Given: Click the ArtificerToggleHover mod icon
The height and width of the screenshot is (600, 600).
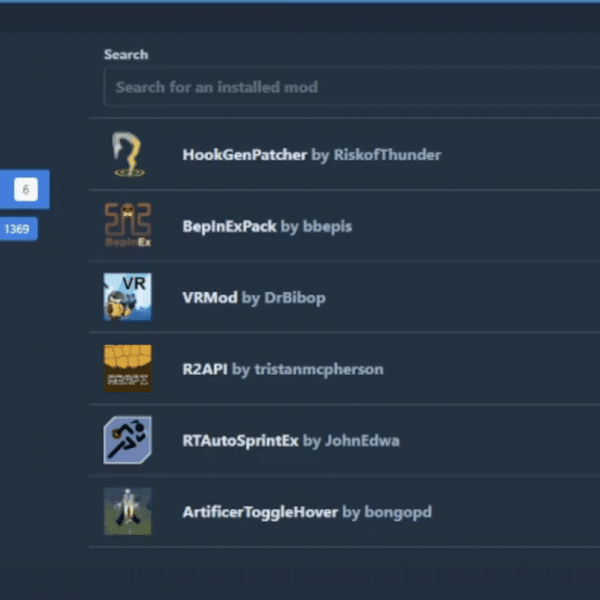Looking at the screenshot, I should [128, 511].
